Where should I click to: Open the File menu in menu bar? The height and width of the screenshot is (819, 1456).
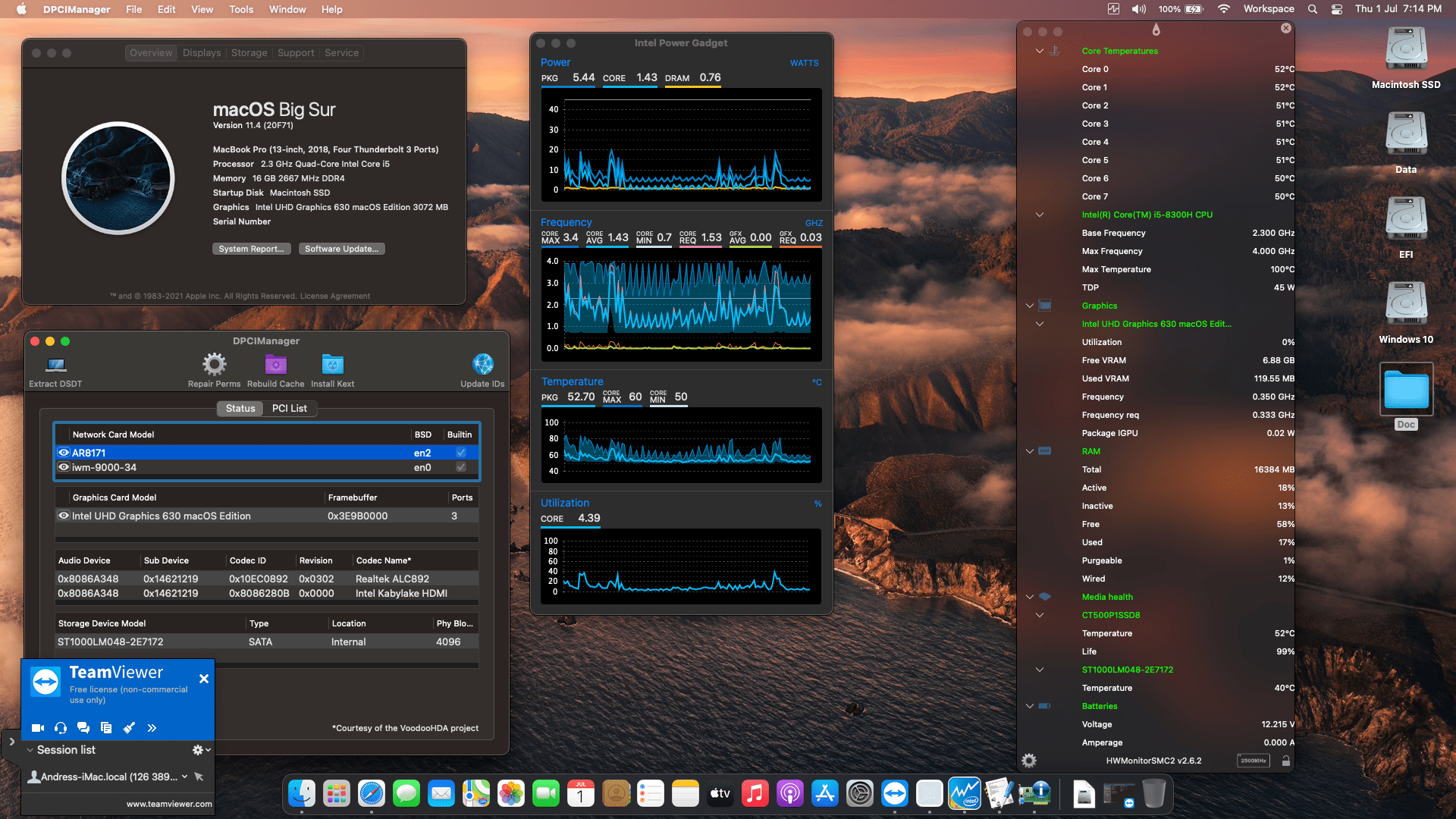[x=134, y=9]
